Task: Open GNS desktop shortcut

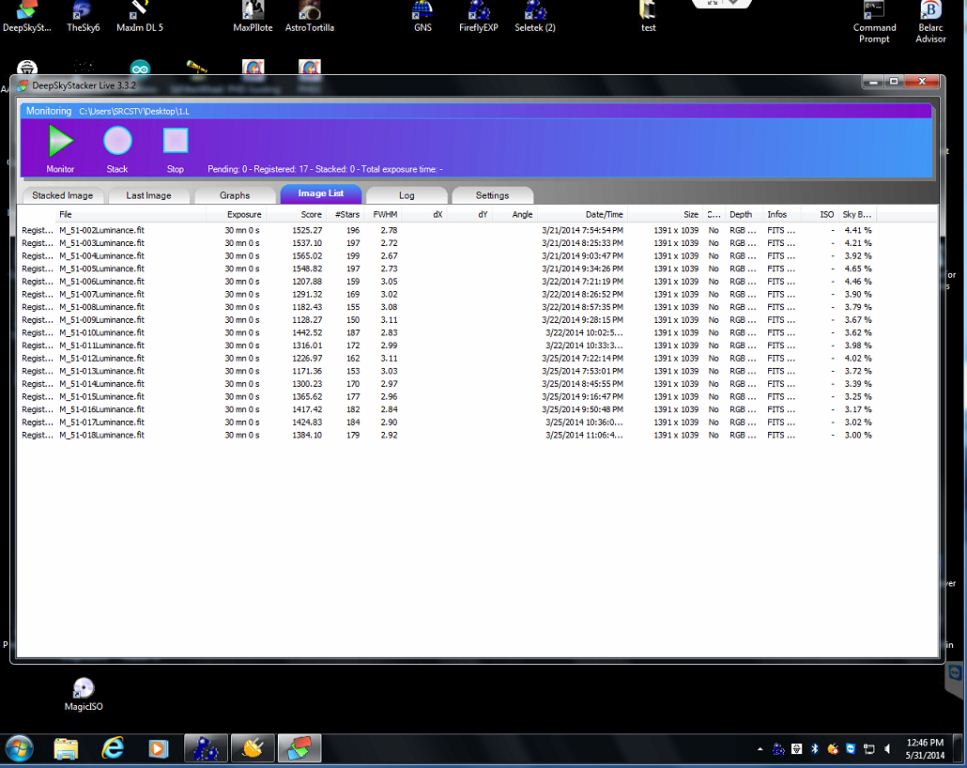Action: pos(422,17)
